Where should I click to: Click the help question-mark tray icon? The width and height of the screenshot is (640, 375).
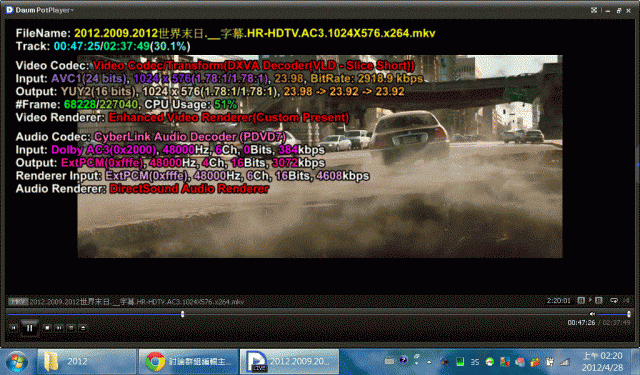pos(403,359)
